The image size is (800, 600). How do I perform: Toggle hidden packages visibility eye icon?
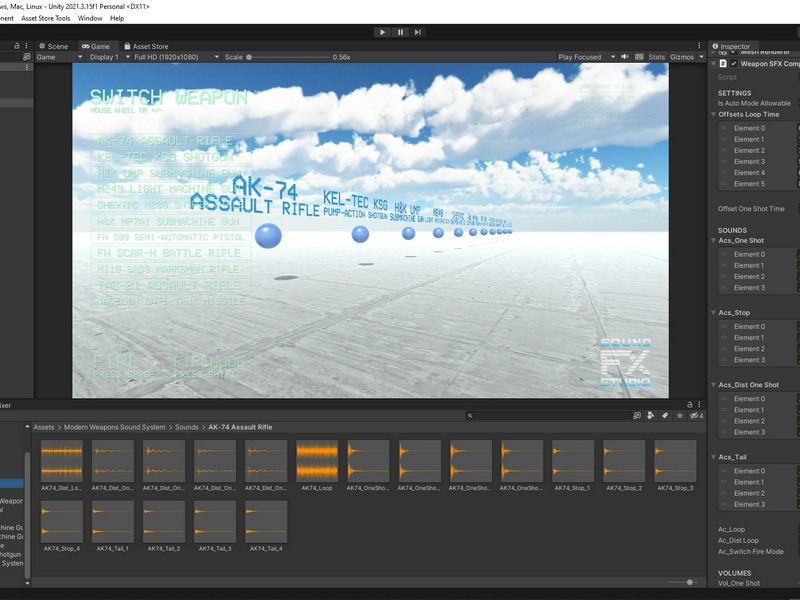[x=696, y=416]
